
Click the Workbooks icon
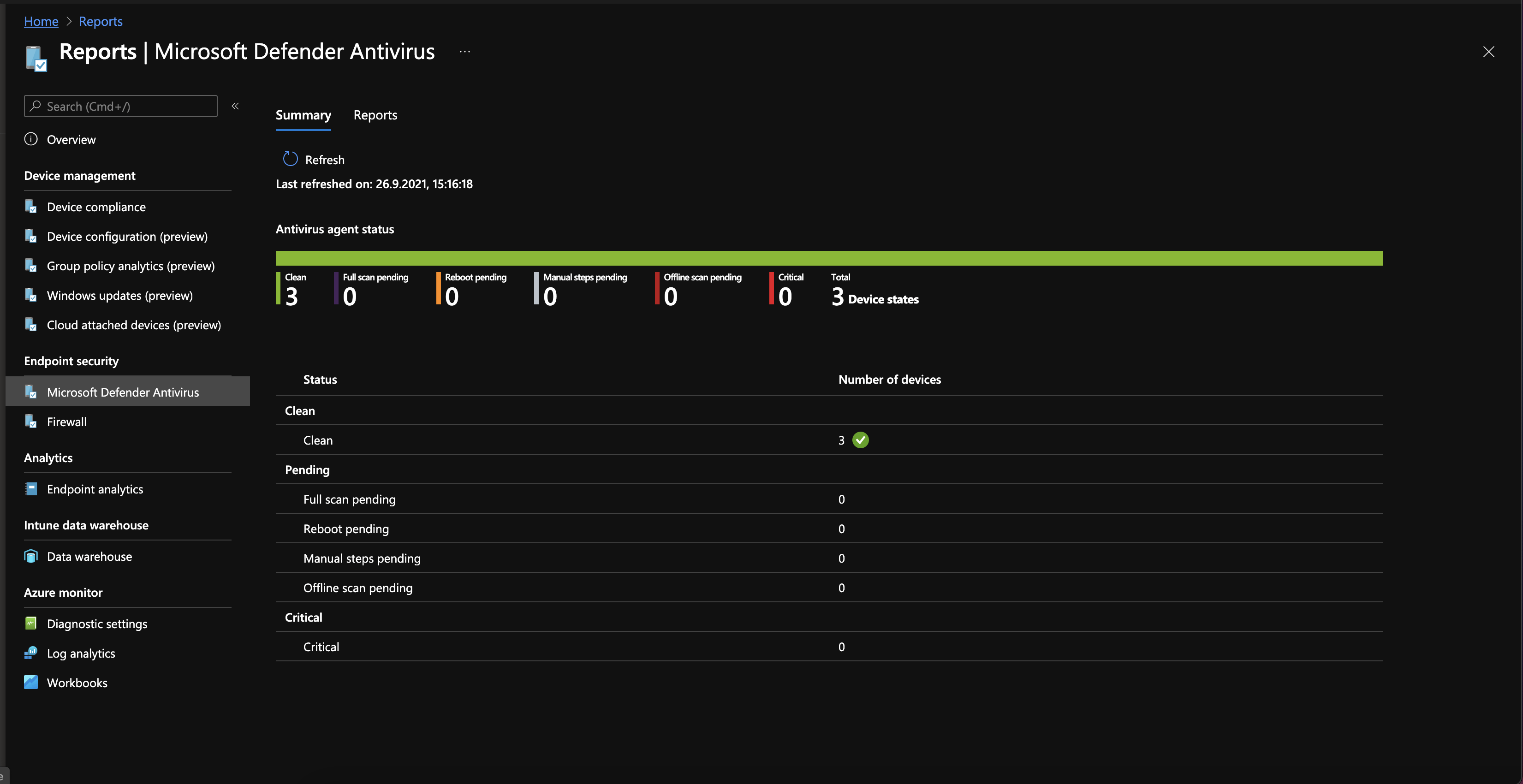pos(31,682)
